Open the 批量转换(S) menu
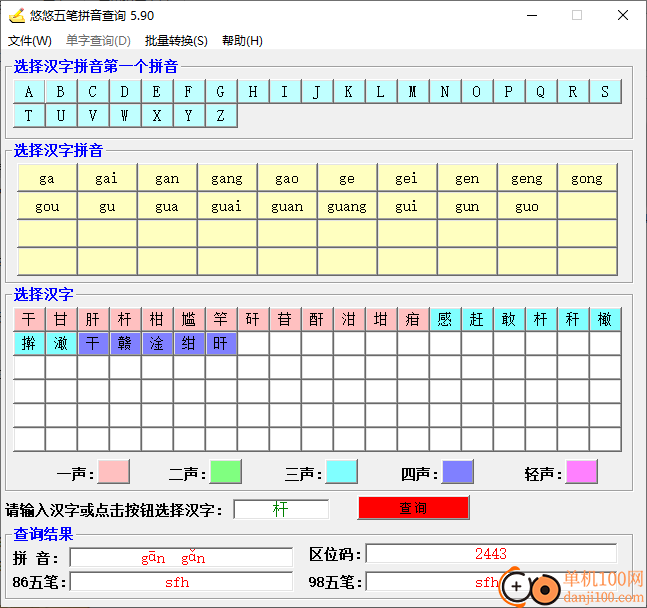 pos(176,40)
